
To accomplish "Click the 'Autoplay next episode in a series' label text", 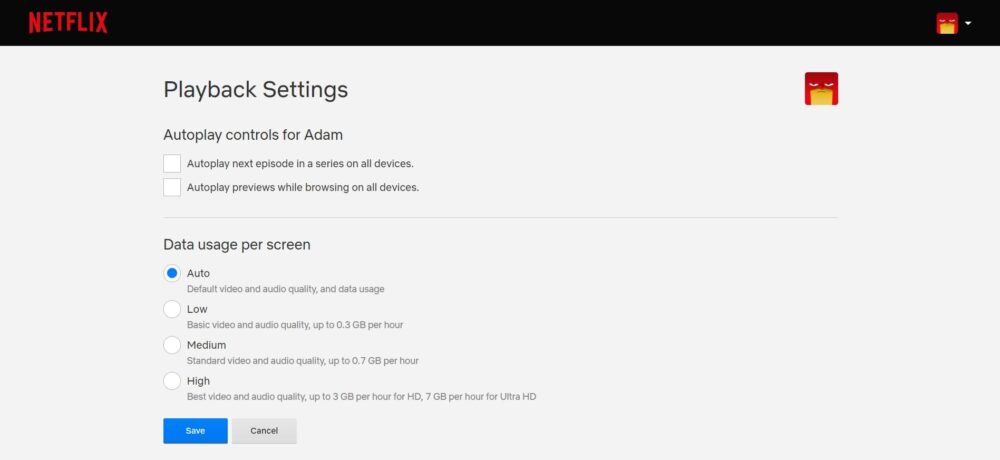I will coord(300,163).
